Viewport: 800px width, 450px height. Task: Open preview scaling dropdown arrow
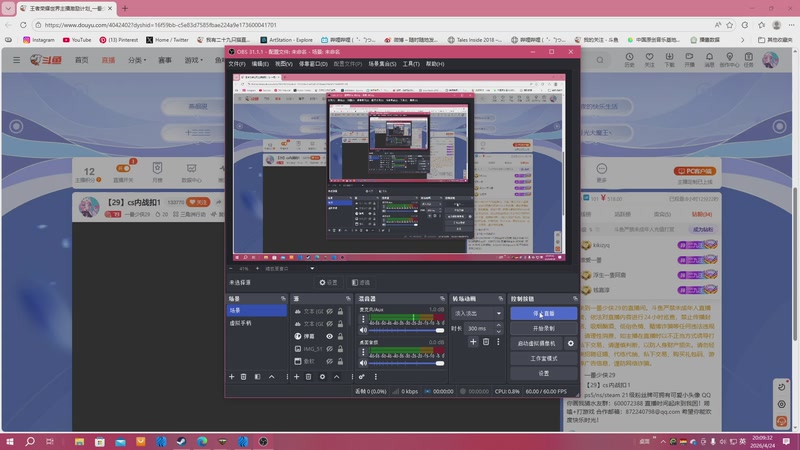point(312,268)
